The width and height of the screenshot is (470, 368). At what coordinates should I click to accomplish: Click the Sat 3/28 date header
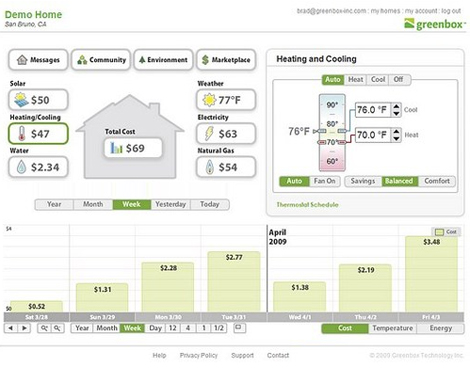tap(36, 317)
